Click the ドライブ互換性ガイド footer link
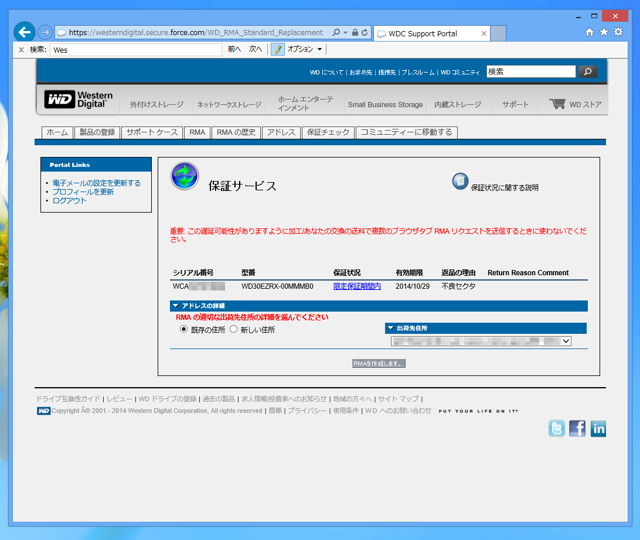Image resolution: width=640 pixels, height=540 pixels. [x=68, y=399]
